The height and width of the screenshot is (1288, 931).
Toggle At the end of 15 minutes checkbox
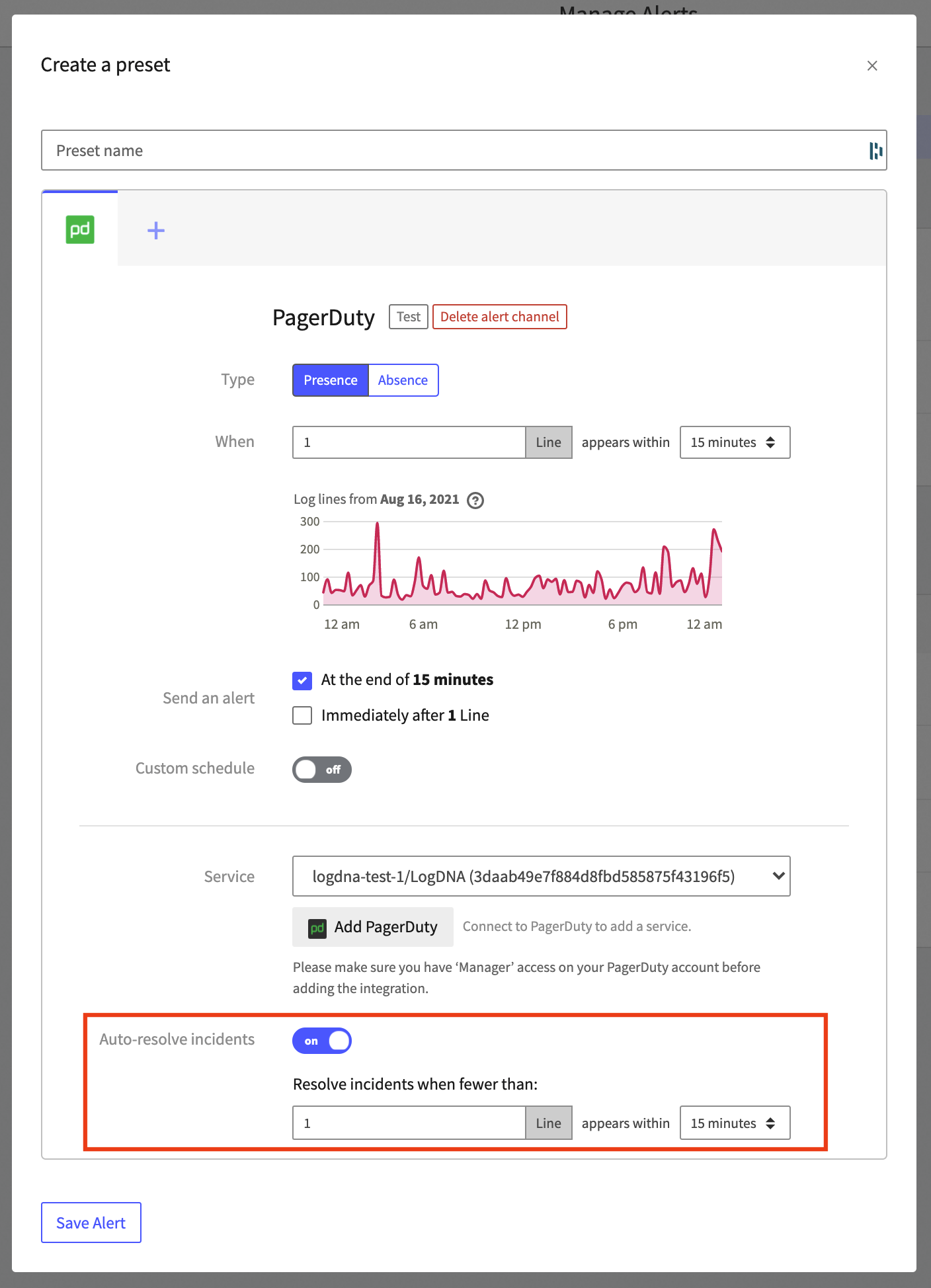point(302,680)
